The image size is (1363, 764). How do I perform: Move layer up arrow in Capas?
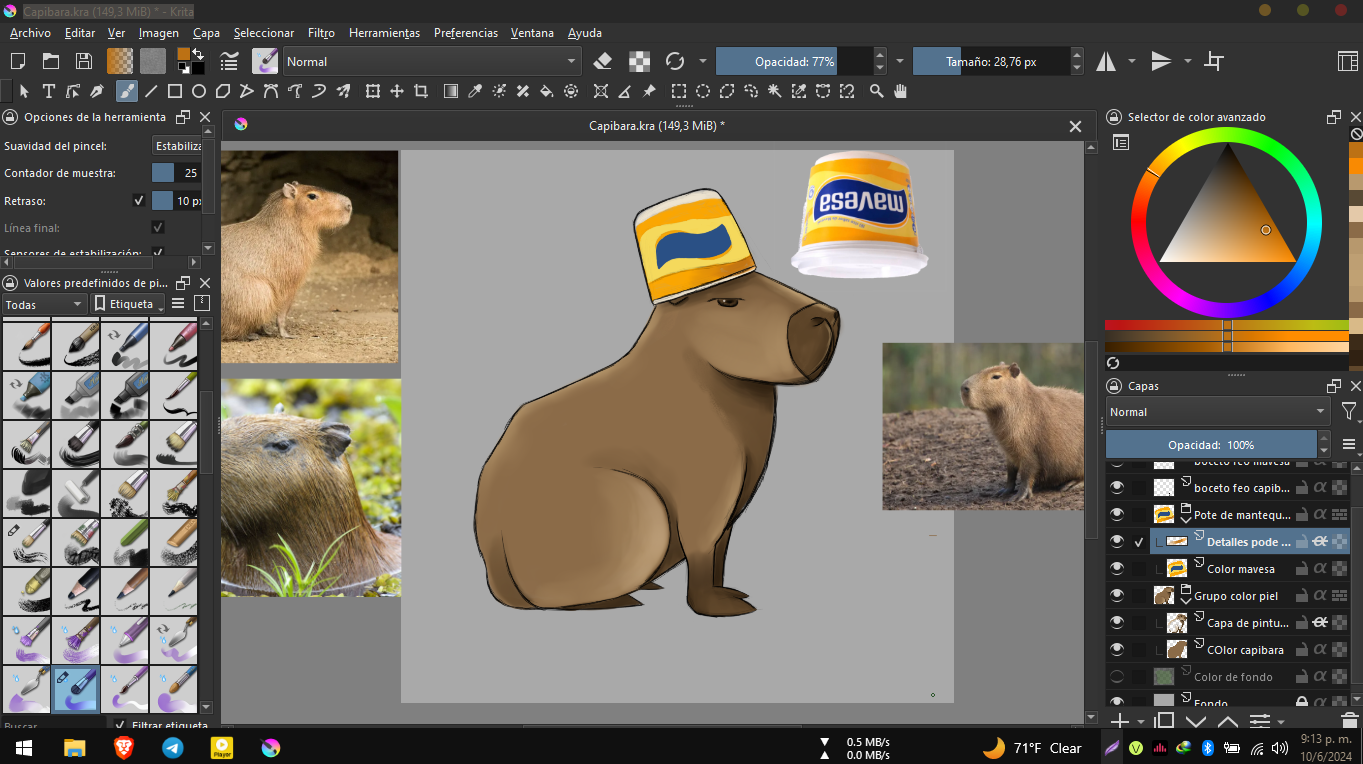tap(1228, 720)
